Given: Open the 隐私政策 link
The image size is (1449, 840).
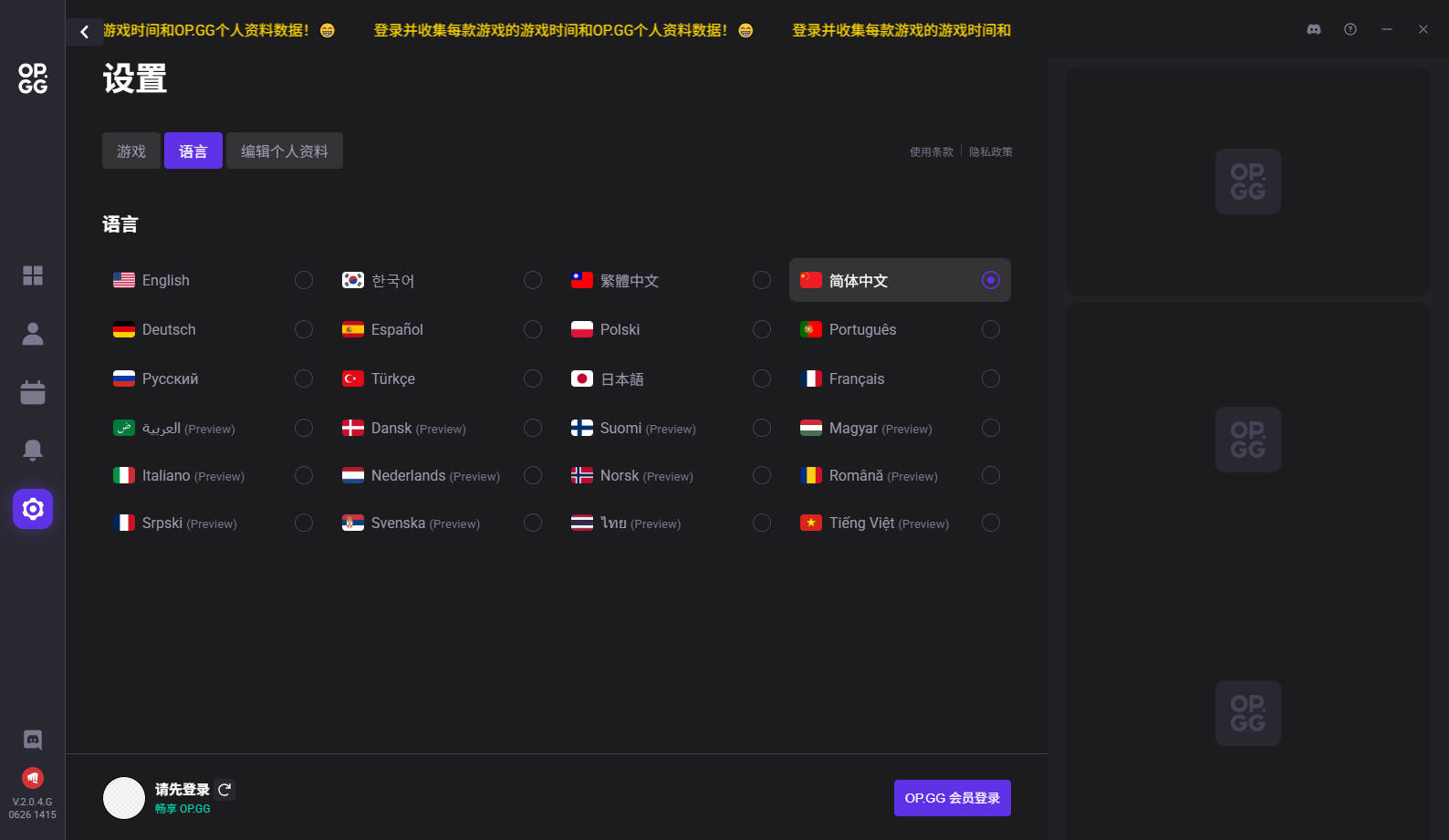Looking at the screenshot, I should pyautogui.click(x=991, y=152).
